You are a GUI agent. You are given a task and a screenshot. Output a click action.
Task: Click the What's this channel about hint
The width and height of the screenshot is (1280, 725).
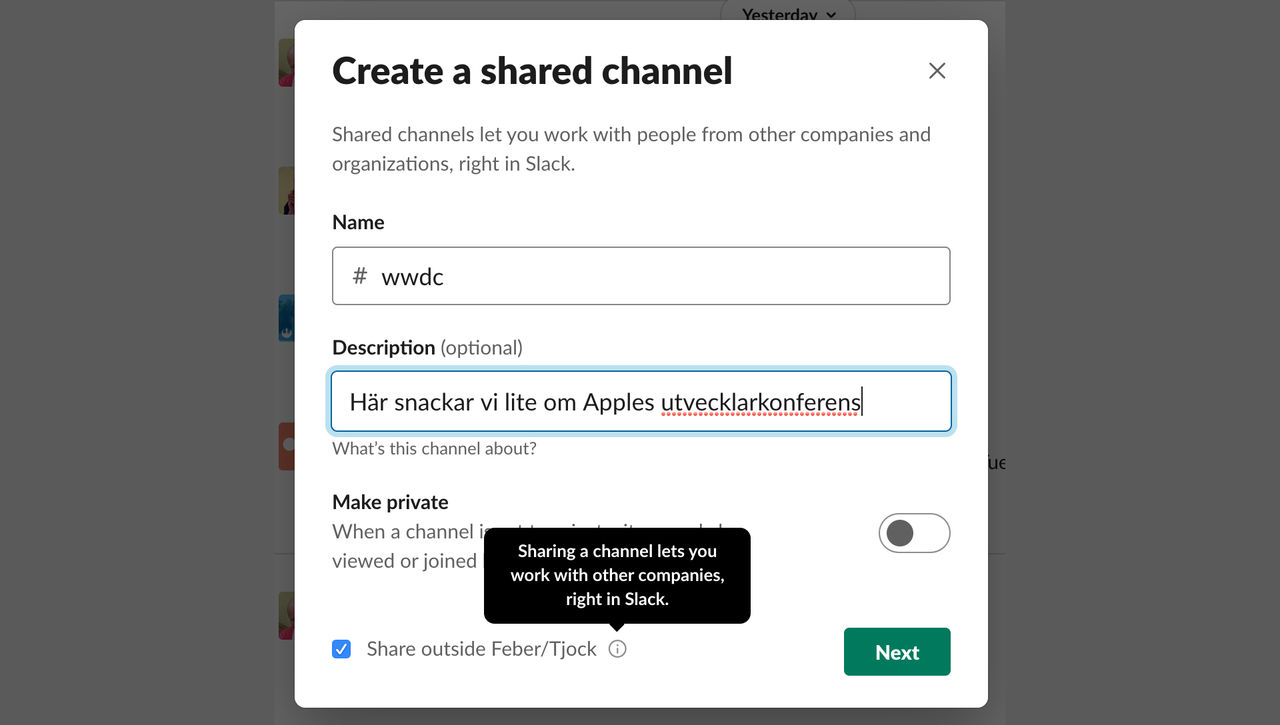click(x=434, y=448)
